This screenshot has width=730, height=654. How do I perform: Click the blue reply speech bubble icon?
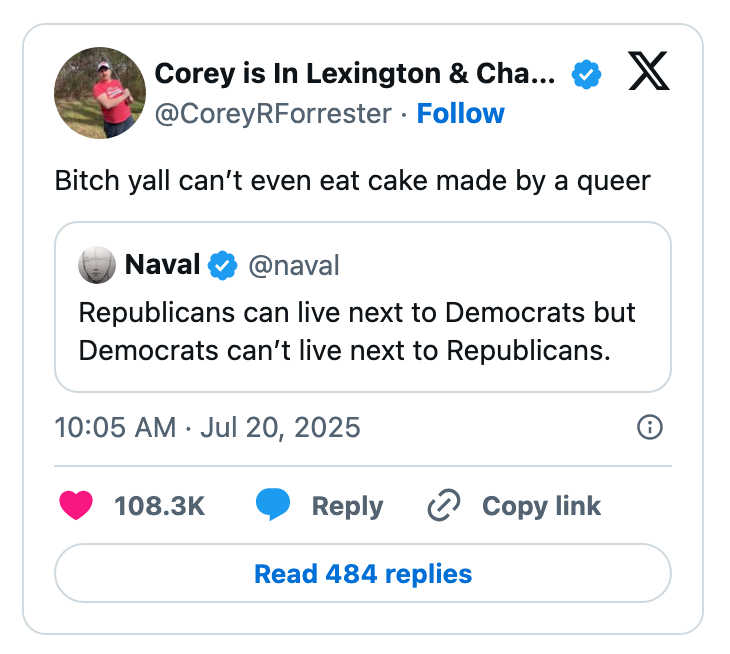pos(272,506)
